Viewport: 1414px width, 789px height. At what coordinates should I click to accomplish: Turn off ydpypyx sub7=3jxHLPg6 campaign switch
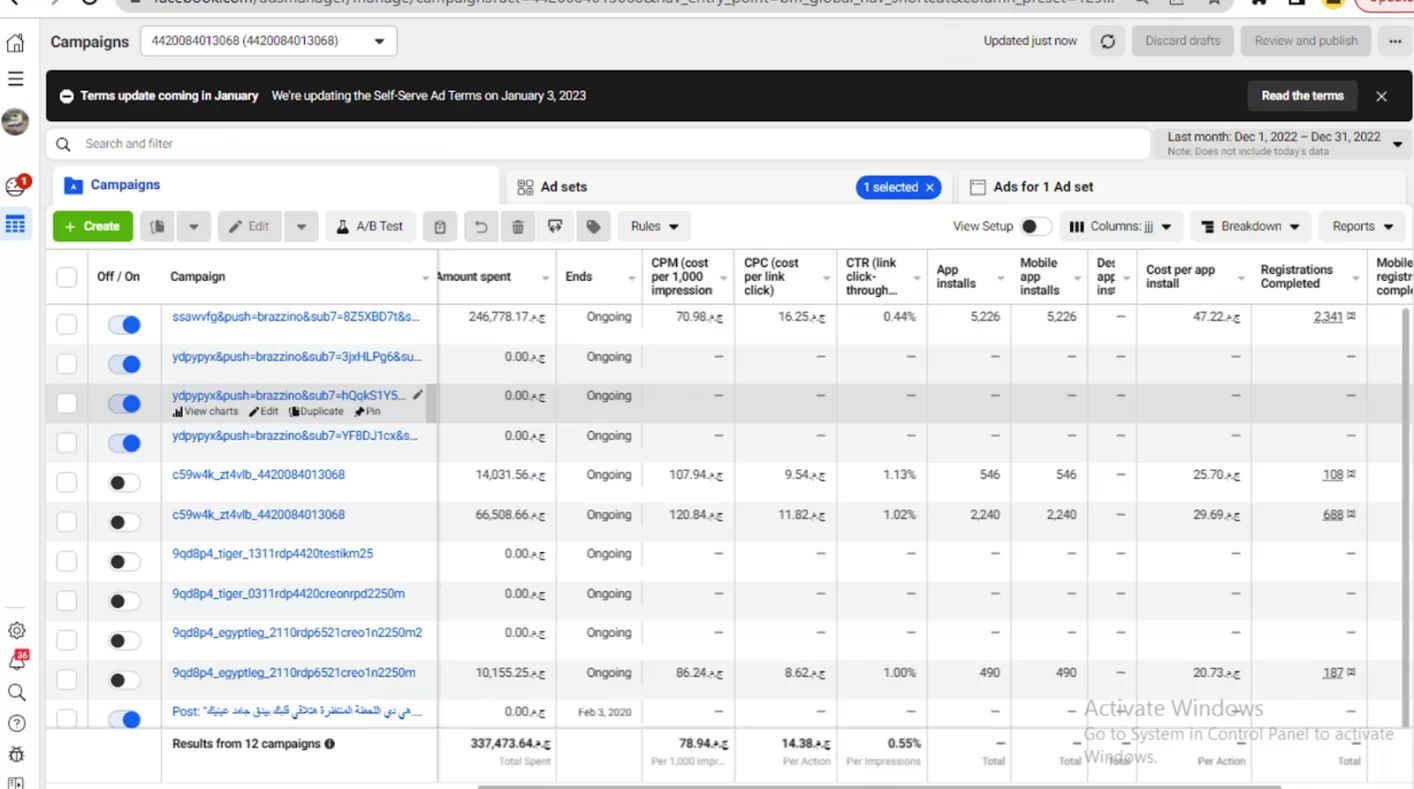[x=124, y=364]
